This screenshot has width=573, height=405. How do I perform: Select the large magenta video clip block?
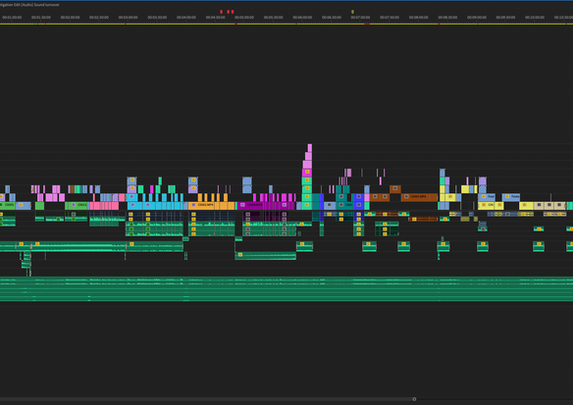click(266, 205)
